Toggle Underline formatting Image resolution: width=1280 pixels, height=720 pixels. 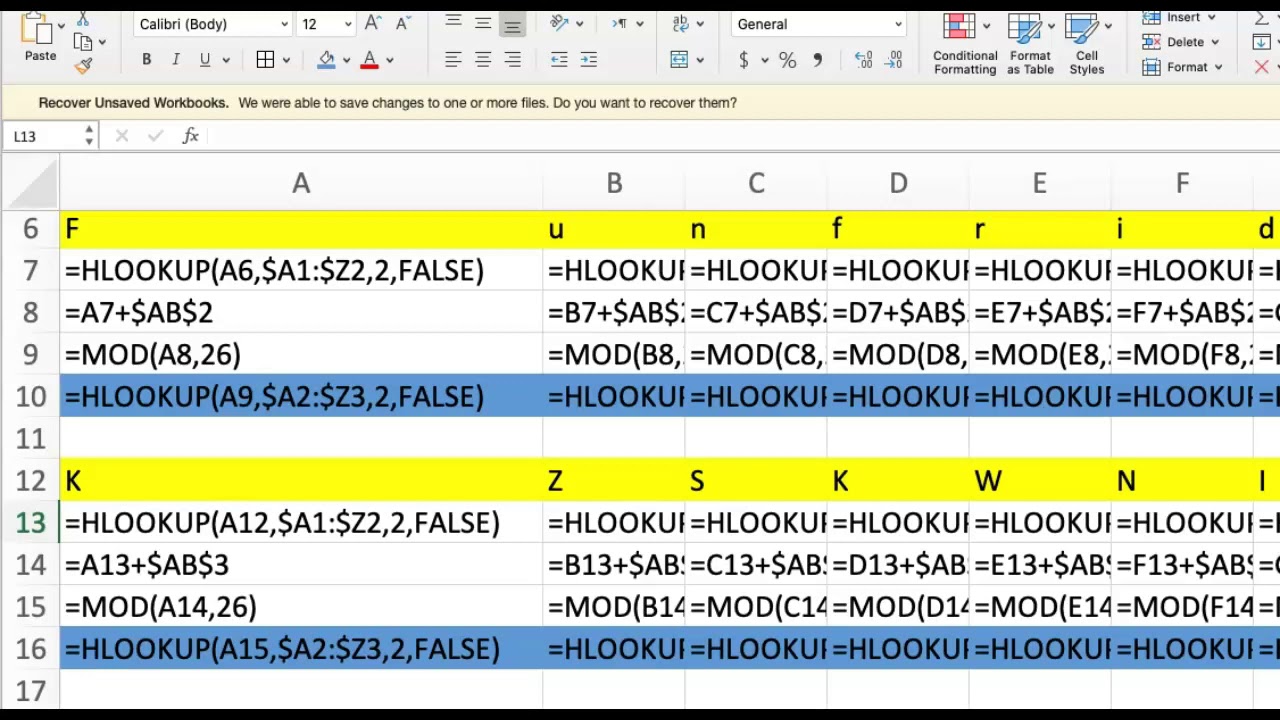coord(205,60)
